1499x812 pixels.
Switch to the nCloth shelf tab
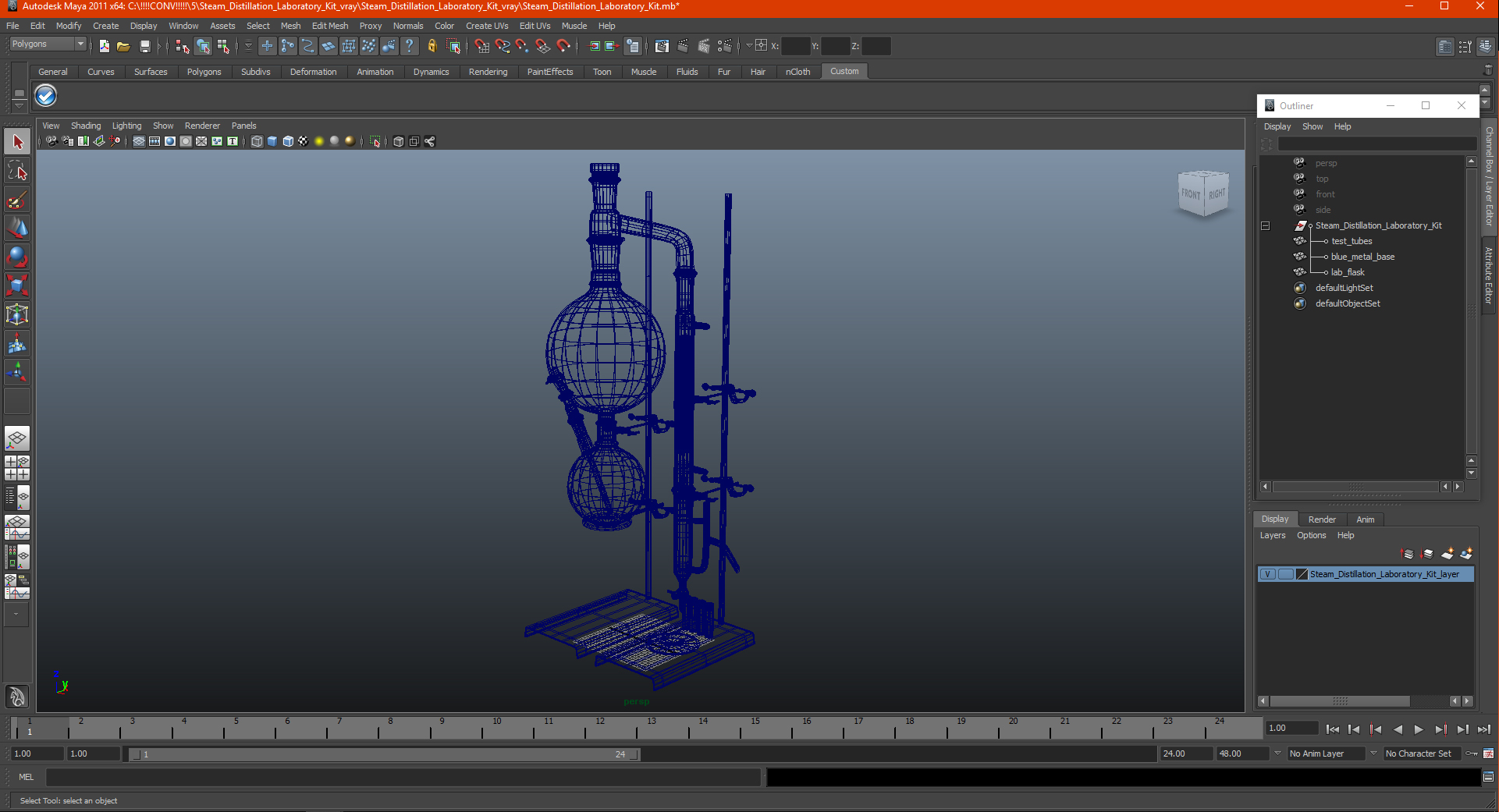click(x=797, y=72)
